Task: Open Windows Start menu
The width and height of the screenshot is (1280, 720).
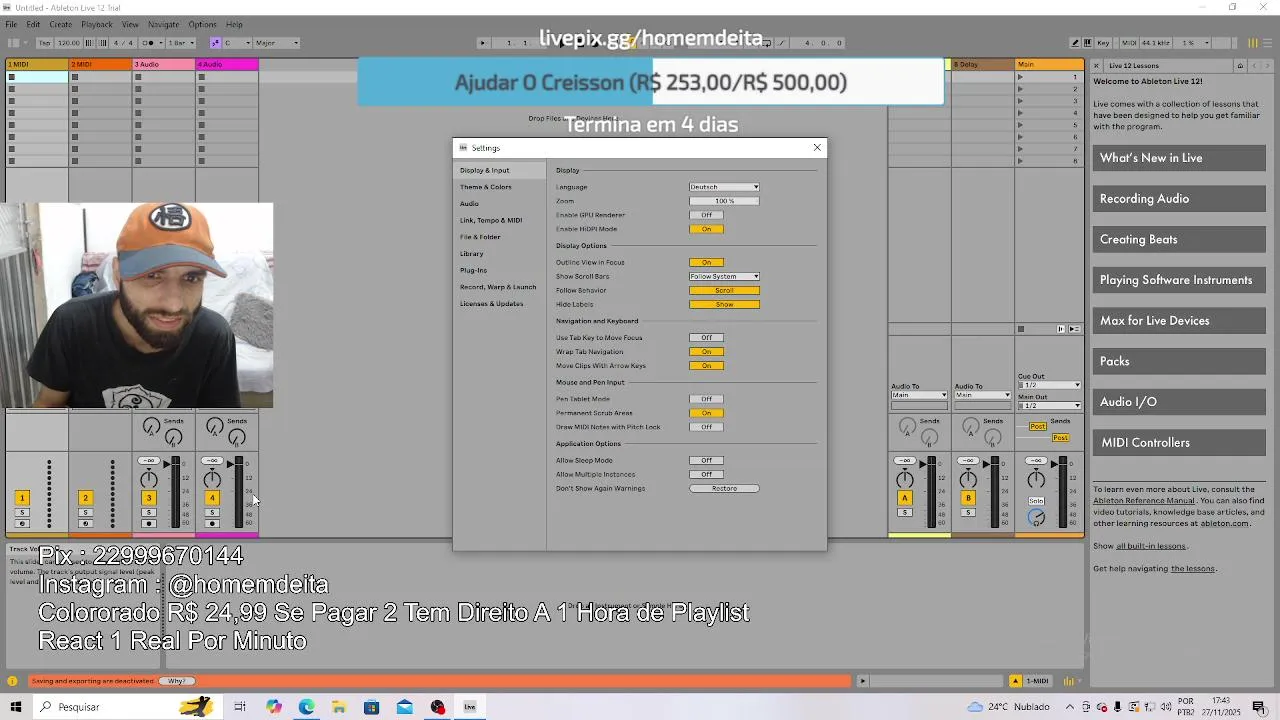Action: point(15,707)
